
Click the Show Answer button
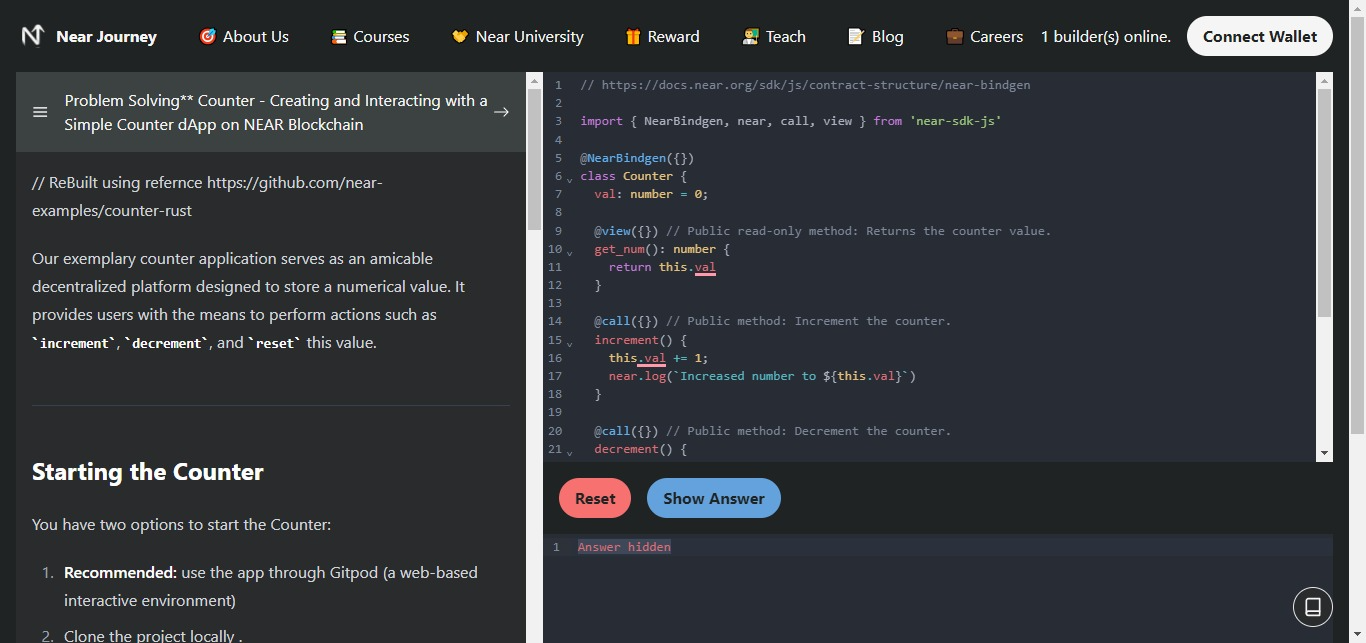click(x=714, y=498)
